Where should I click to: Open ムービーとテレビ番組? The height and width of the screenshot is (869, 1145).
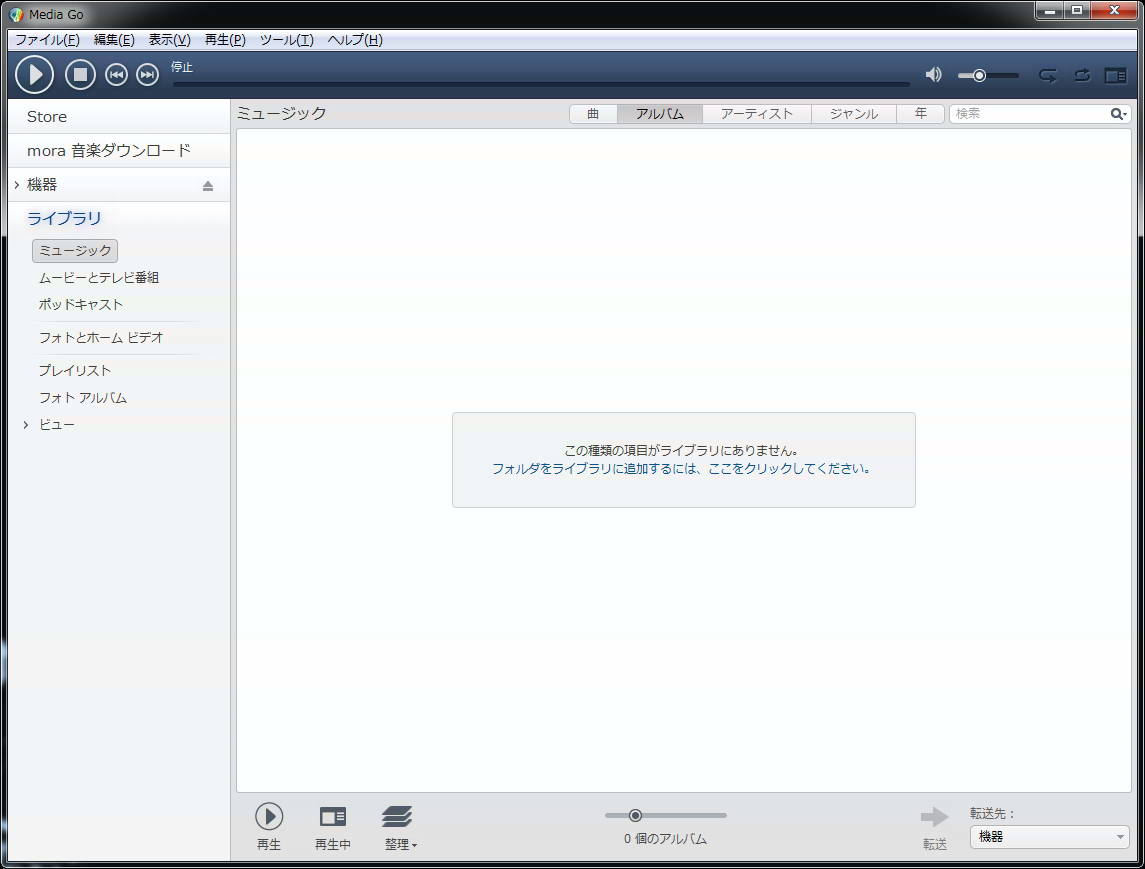tap(99, 277)
